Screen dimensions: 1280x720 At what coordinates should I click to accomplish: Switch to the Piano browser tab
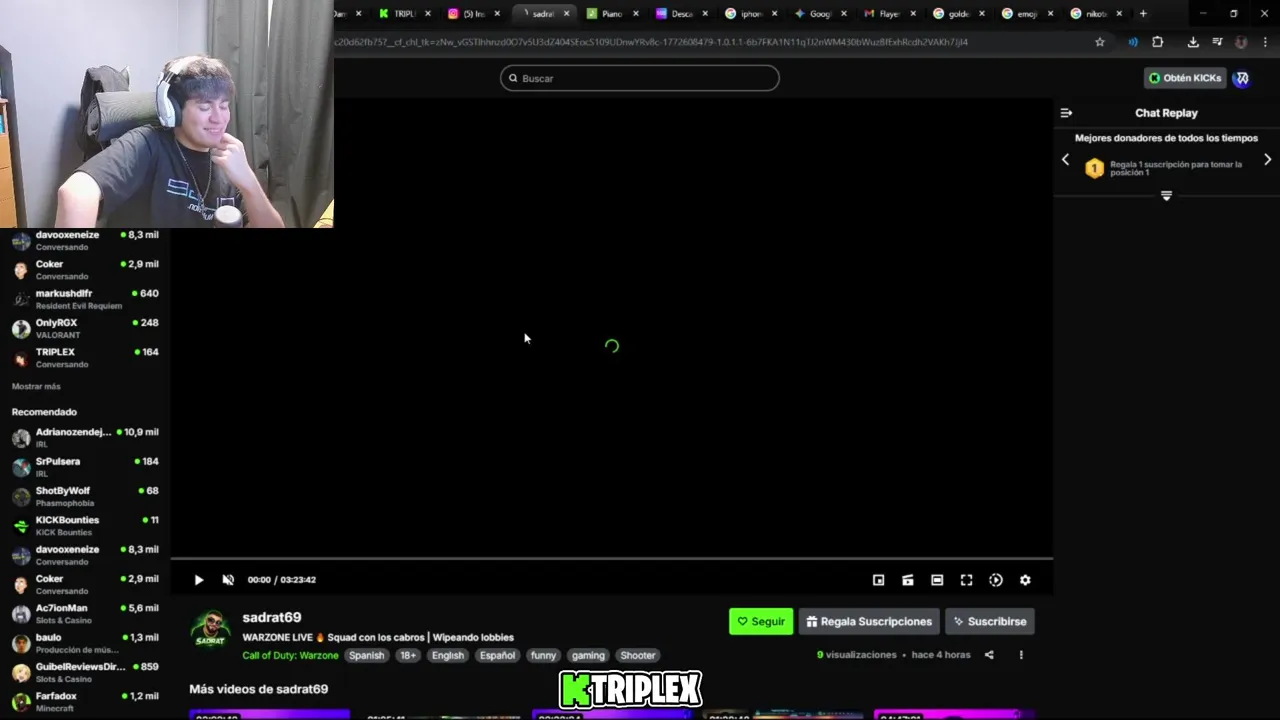610,14
